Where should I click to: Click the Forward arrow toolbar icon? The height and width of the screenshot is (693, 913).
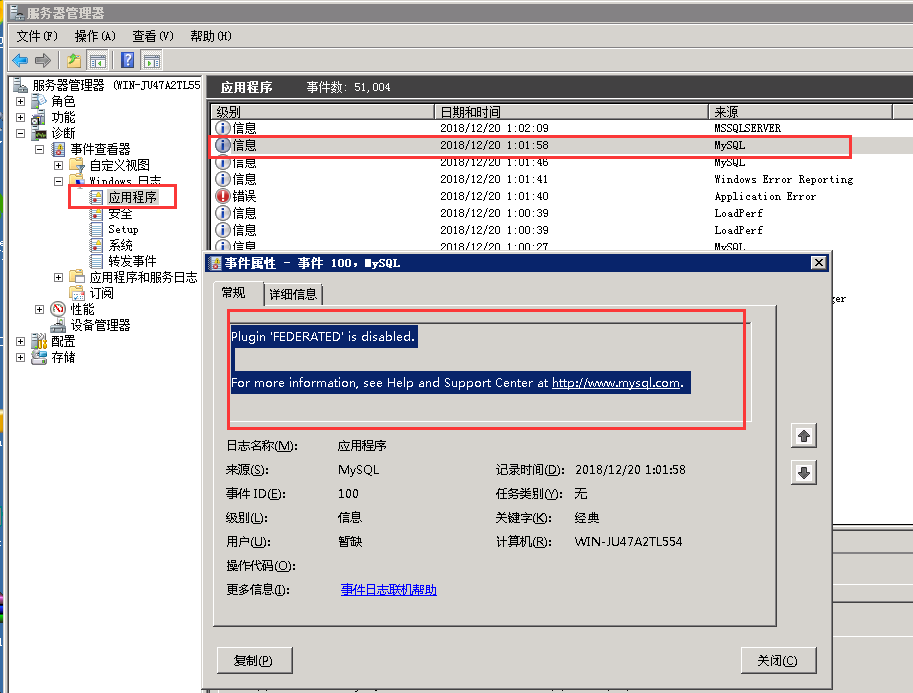[43, 60]
